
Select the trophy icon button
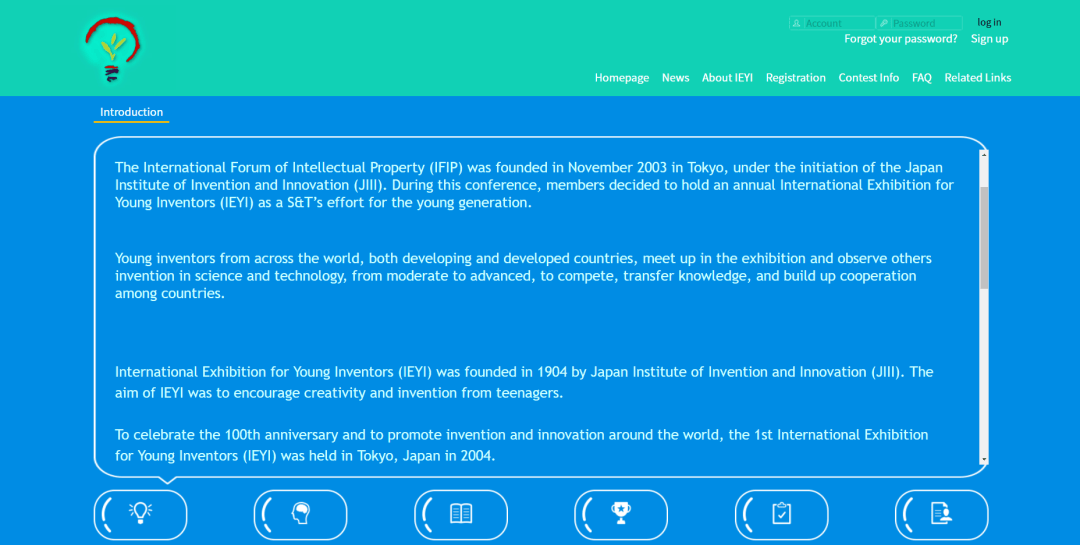621,514
